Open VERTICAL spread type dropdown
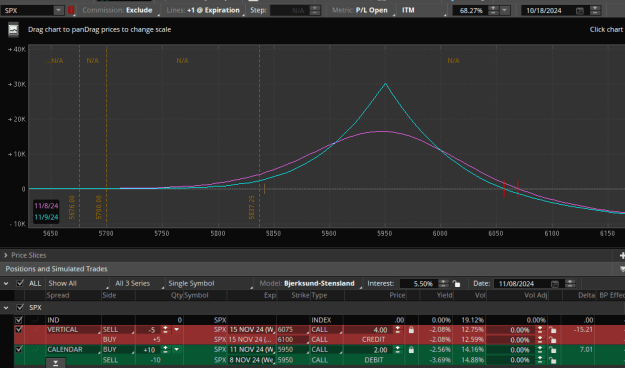 pyautogui.click(x=73, y=330)
